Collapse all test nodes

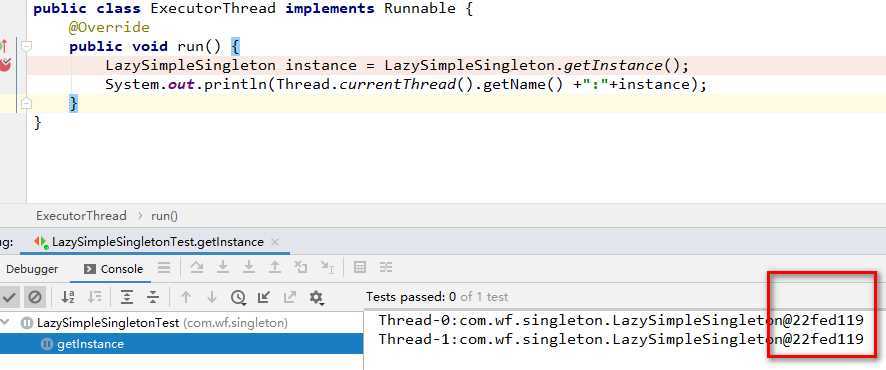[x=153, y=297]
